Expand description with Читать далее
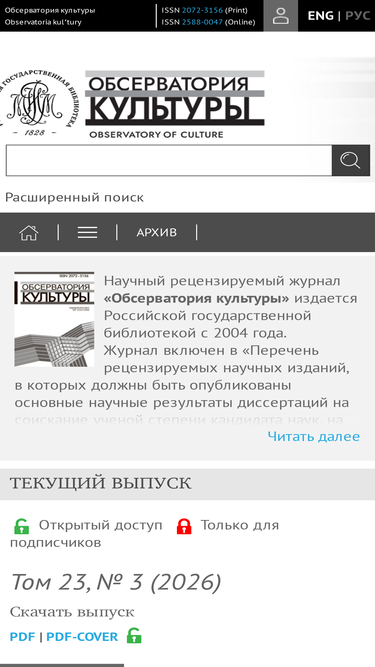 tap(314, 436)
